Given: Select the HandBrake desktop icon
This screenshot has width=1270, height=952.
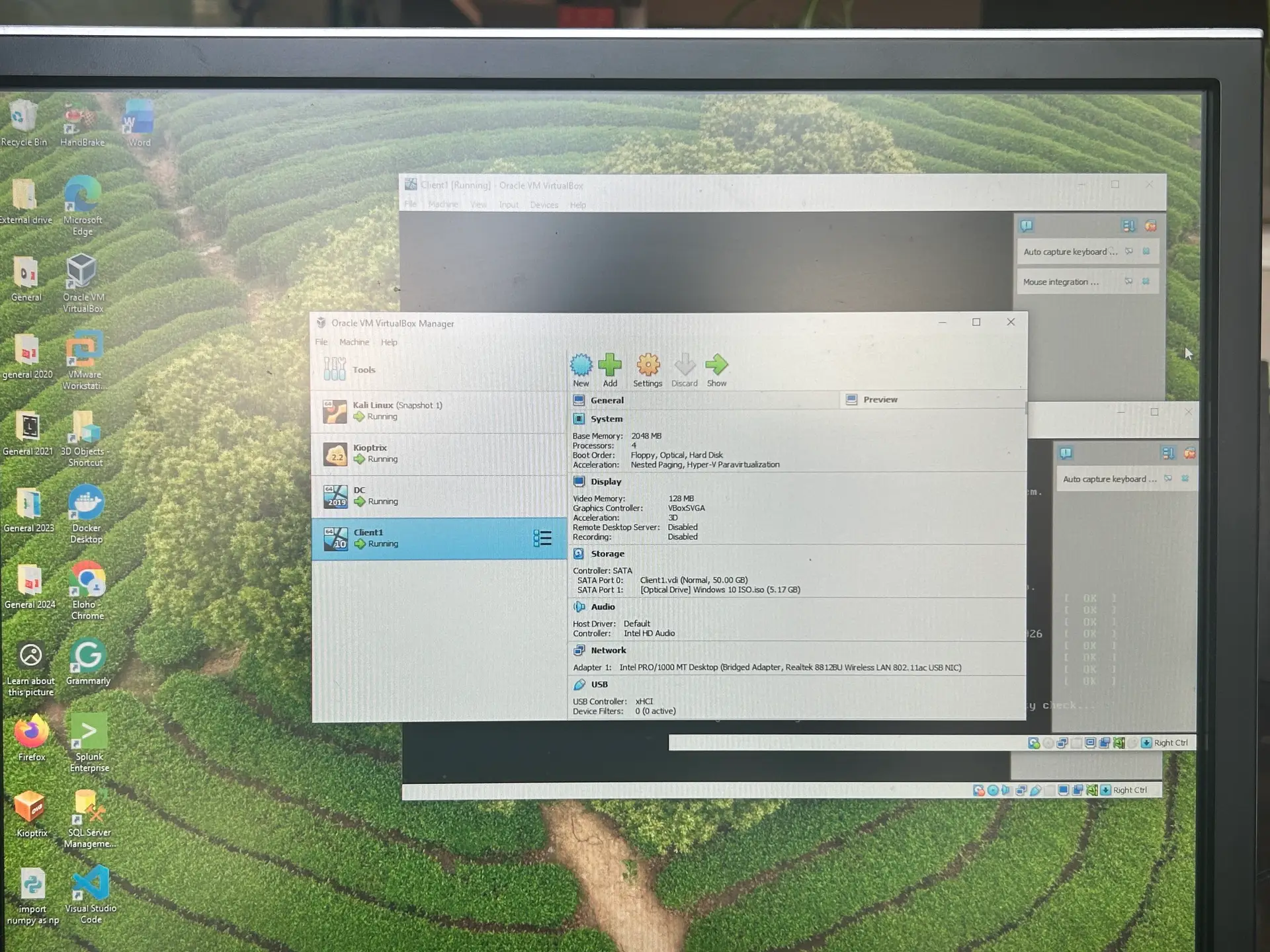Looking at the screenshot, I should [82, 125].
